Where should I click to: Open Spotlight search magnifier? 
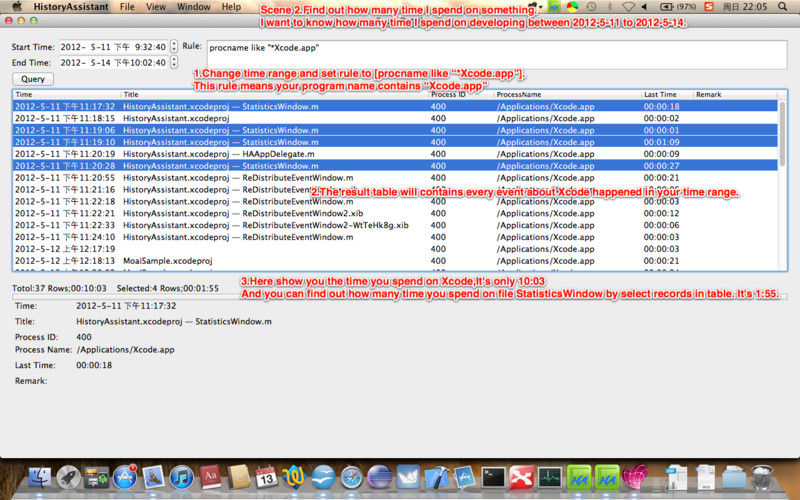click(x=783, y=7)
